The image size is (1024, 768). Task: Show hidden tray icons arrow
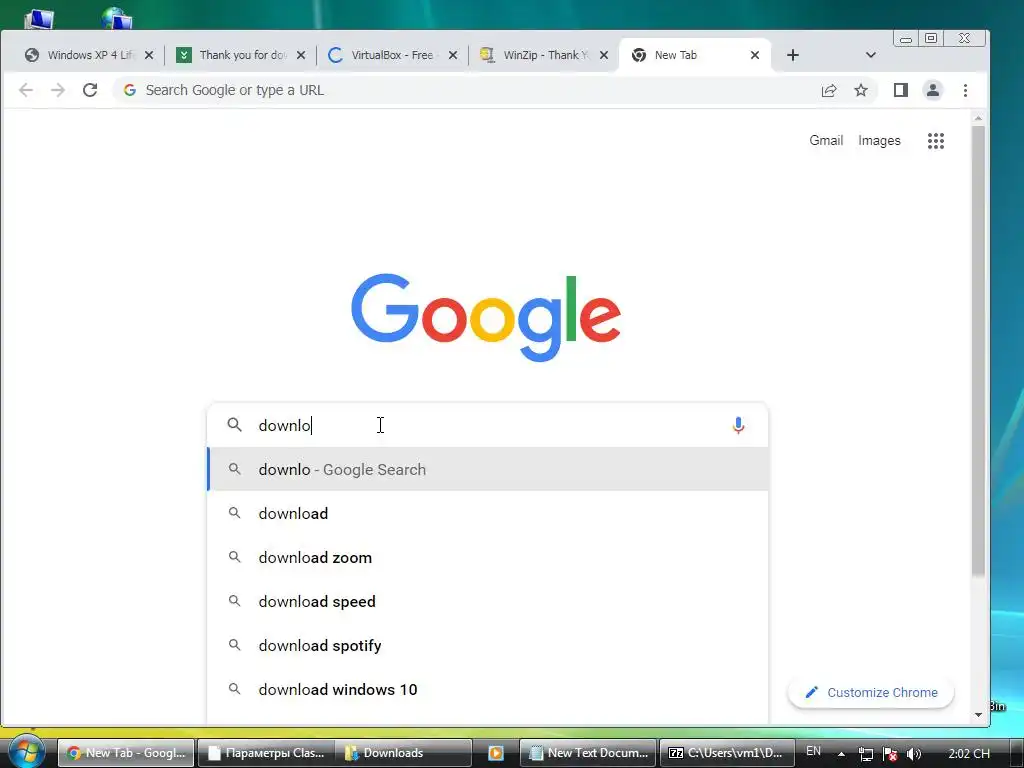point(841,754)
